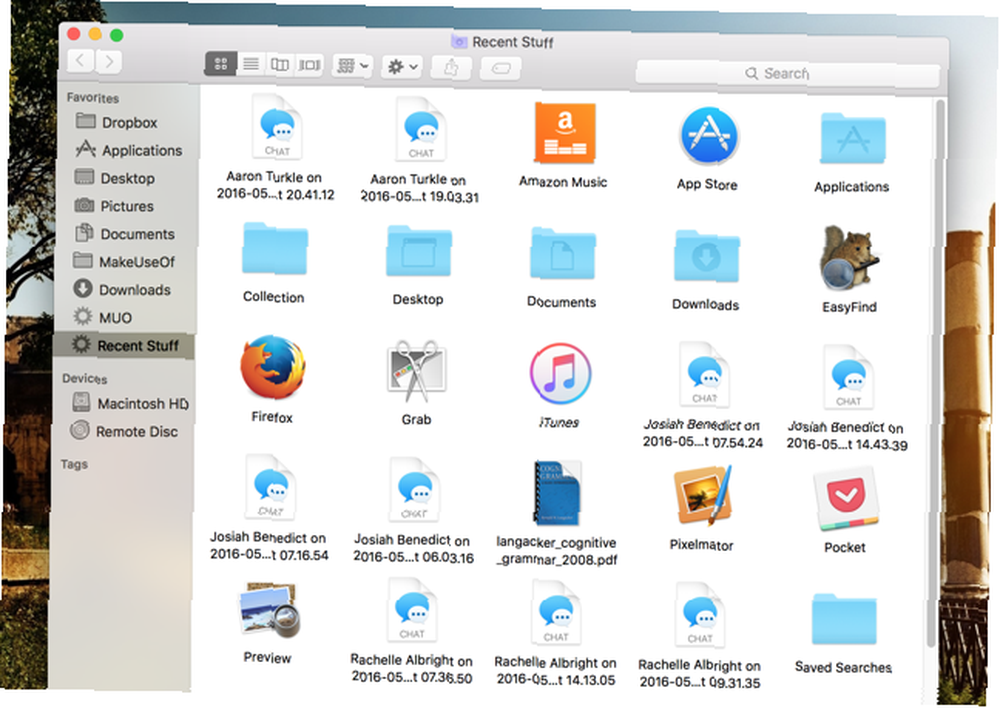Image resolution: width=1000 pixels, height=708 pixels.
Task: Open Josiah Benedict chat from 07.16.54
Action: coord(271,487)
